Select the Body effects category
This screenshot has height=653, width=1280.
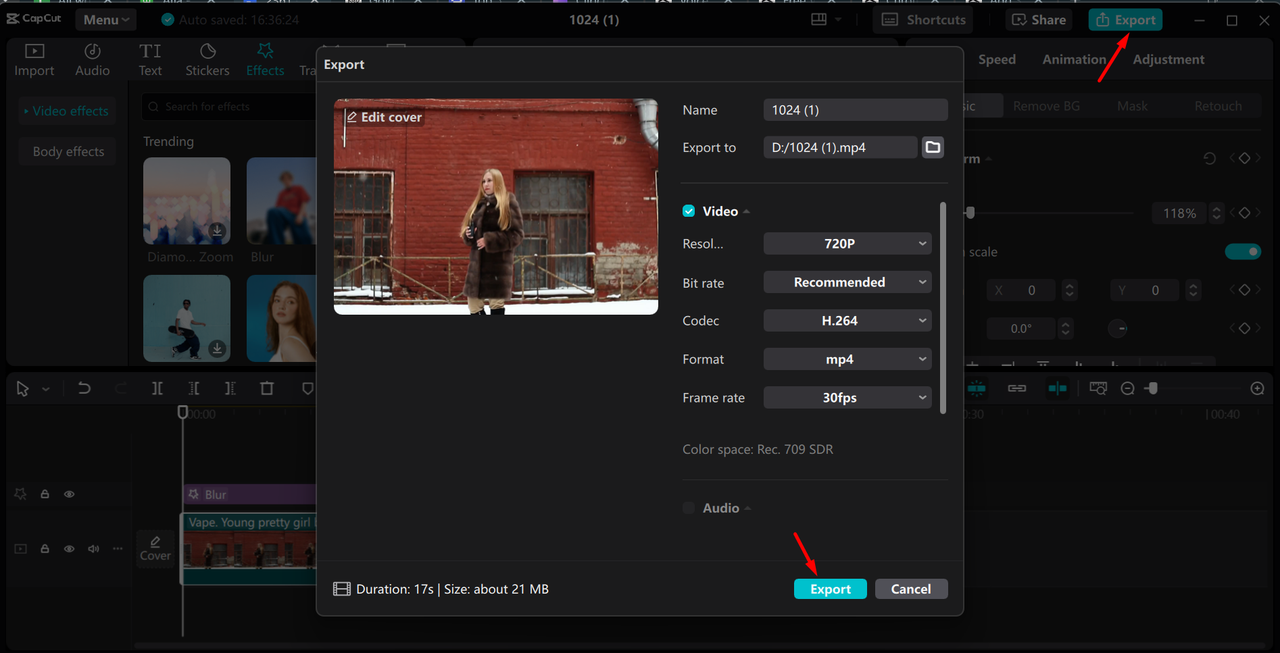point(68,151)
